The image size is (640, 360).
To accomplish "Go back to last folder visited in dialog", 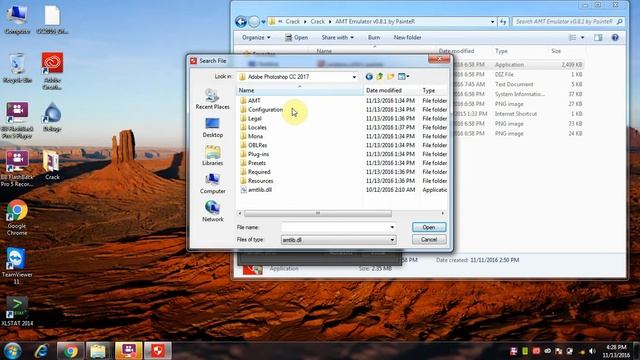I will 369,77.
